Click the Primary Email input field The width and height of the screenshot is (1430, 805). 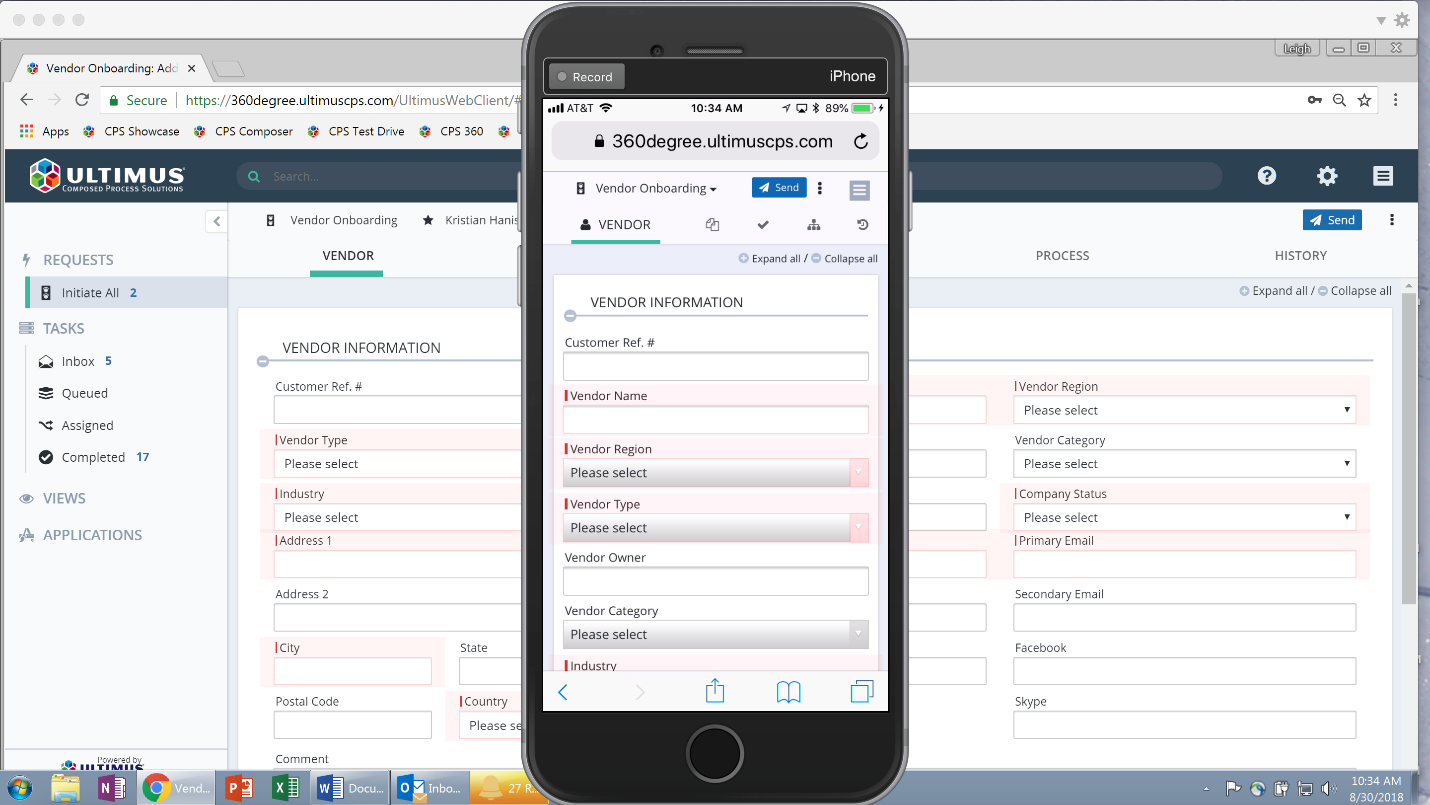point(1184,564)
